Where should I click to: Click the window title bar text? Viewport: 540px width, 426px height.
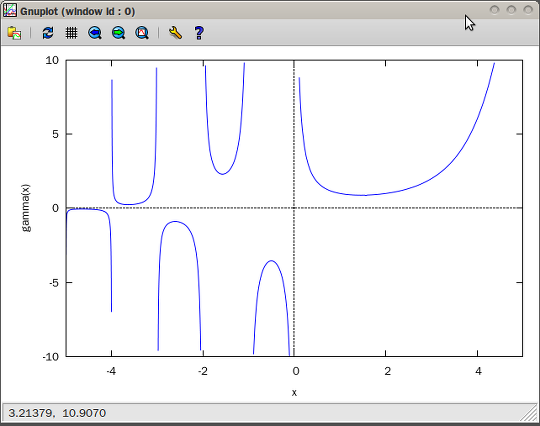[x=77, y=11]
